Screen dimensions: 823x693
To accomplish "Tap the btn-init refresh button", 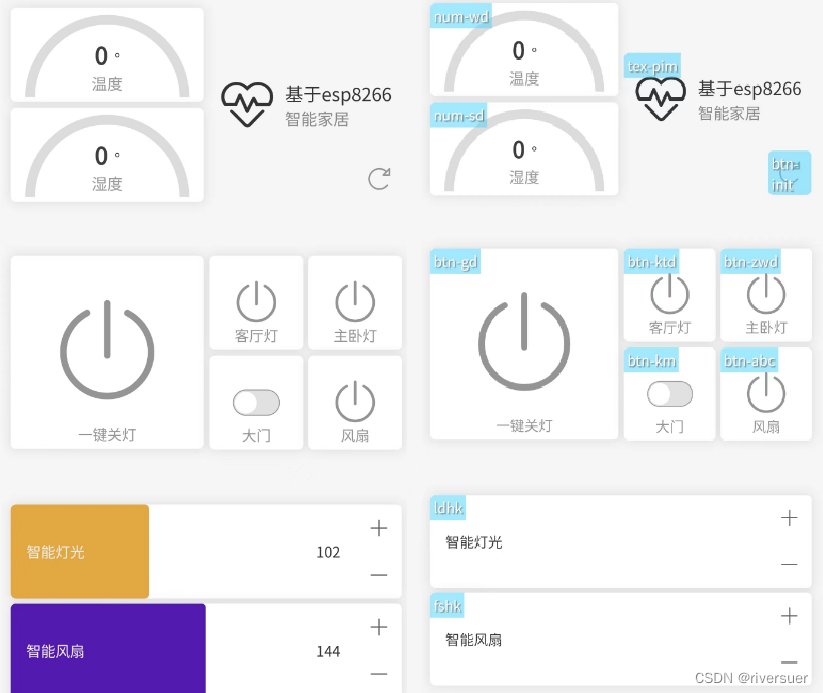I will [x=789, y=173].
